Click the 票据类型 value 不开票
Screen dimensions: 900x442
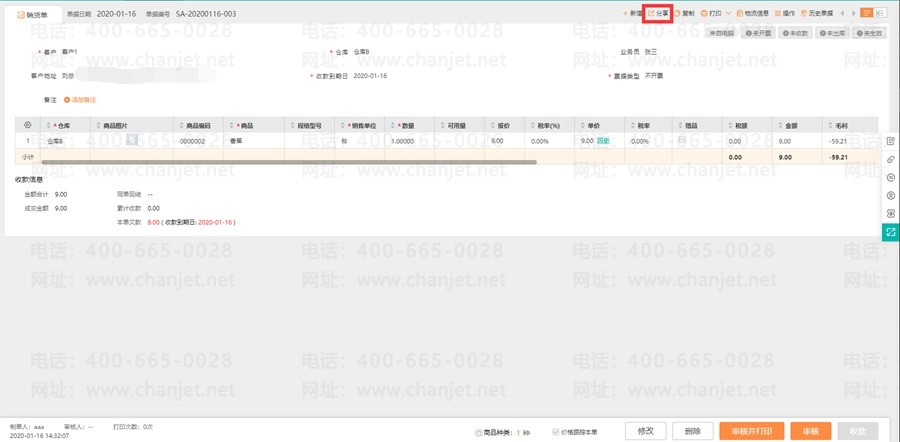(x=654, y=76)
